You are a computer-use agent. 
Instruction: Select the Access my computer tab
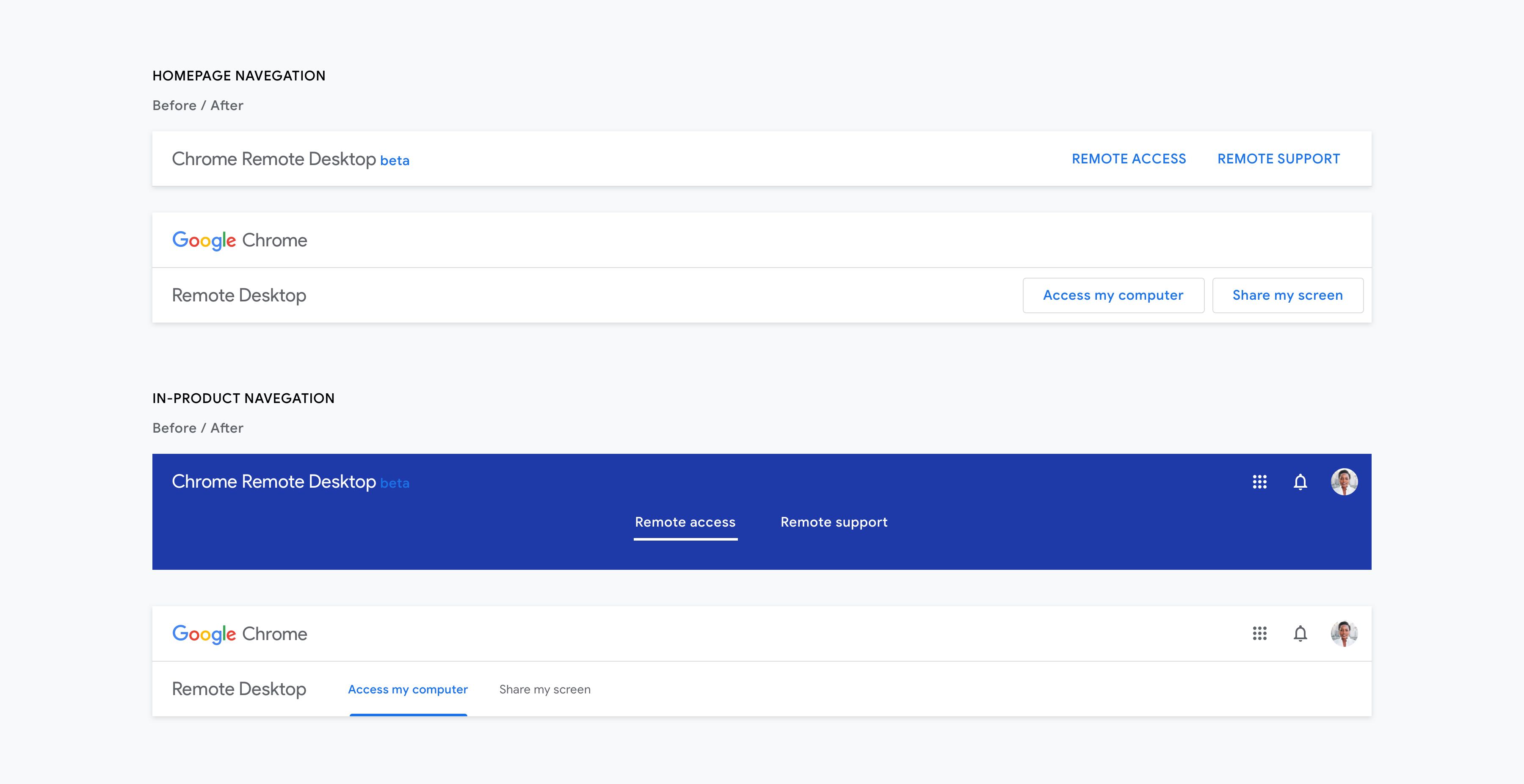[x=408, y=689]
